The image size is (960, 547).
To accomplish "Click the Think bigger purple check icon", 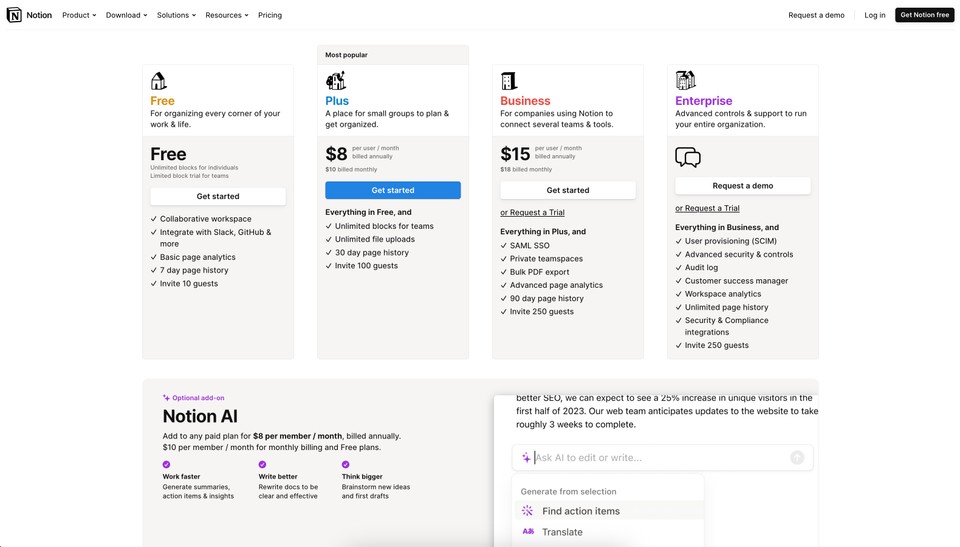I will coord(345,464).
